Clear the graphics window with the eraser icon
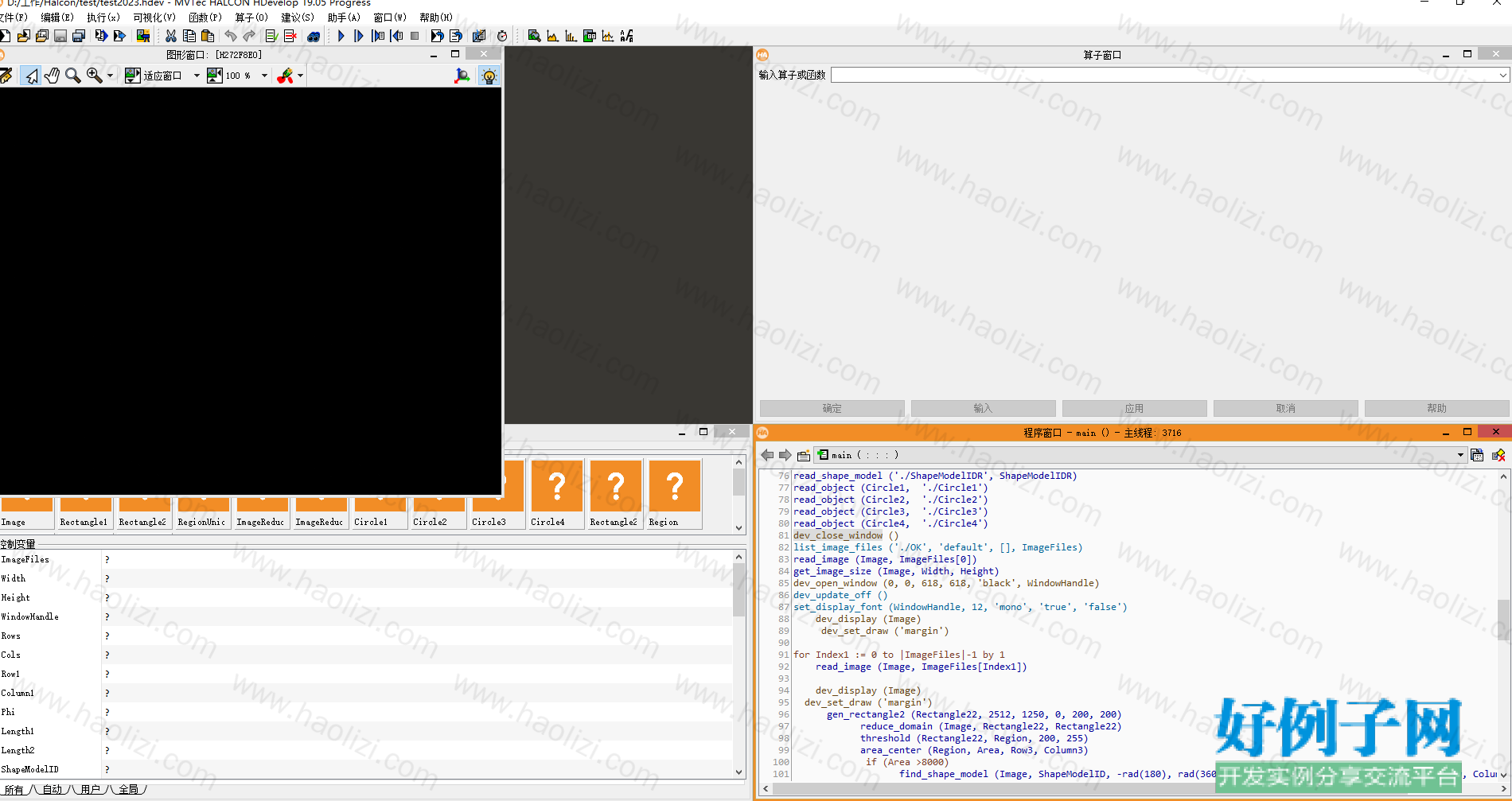This screenshot has width=1512, height=801. coord(6,76)
